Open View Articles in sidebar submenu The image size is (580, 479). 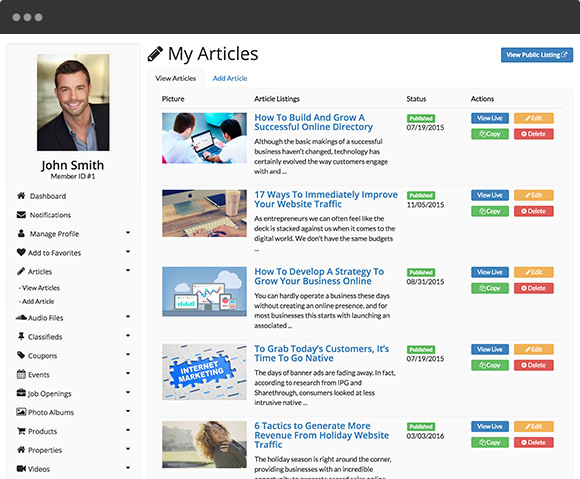(39, 288)
